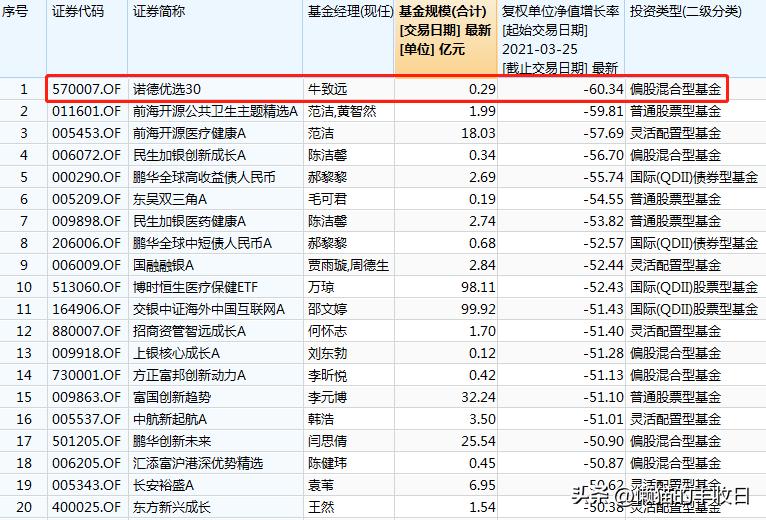Select code 400025.OF cell
766x520 pixels.
[x=86, y=507]
